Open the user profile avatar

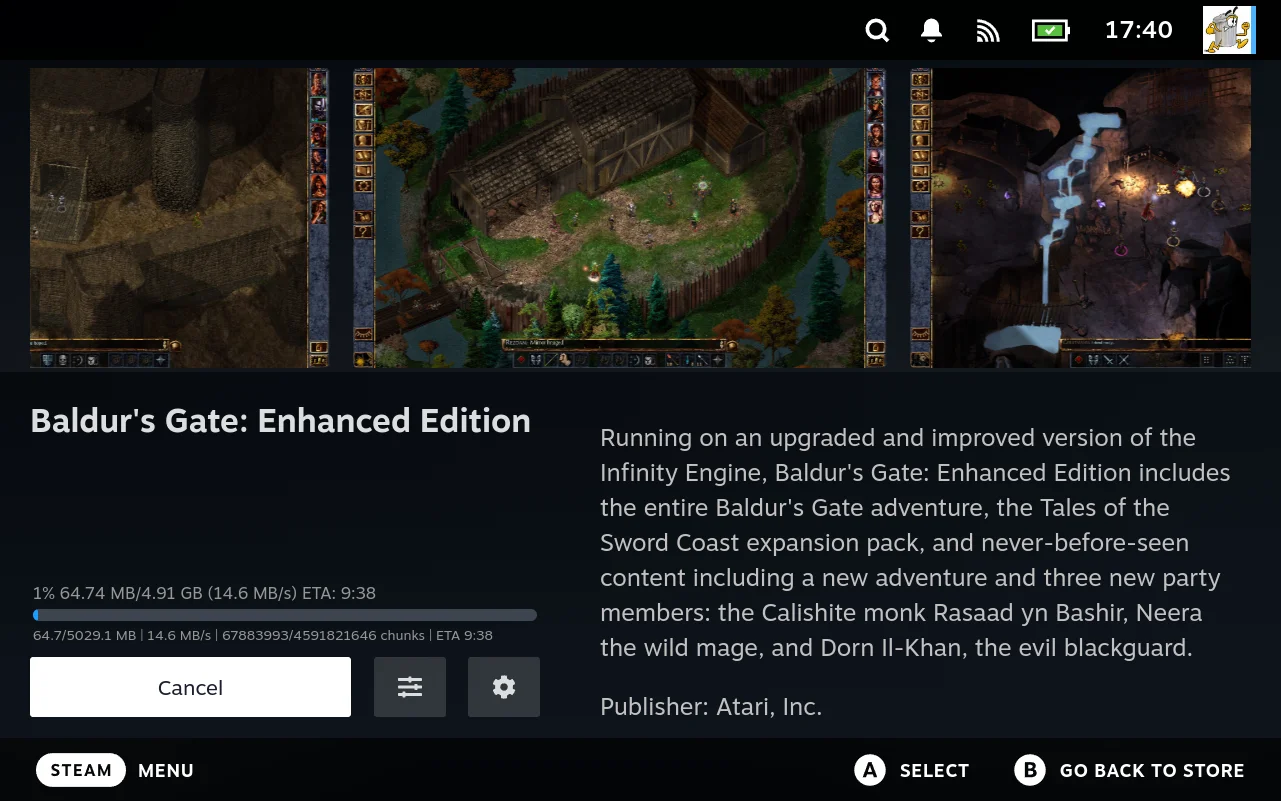(1229, 30)
